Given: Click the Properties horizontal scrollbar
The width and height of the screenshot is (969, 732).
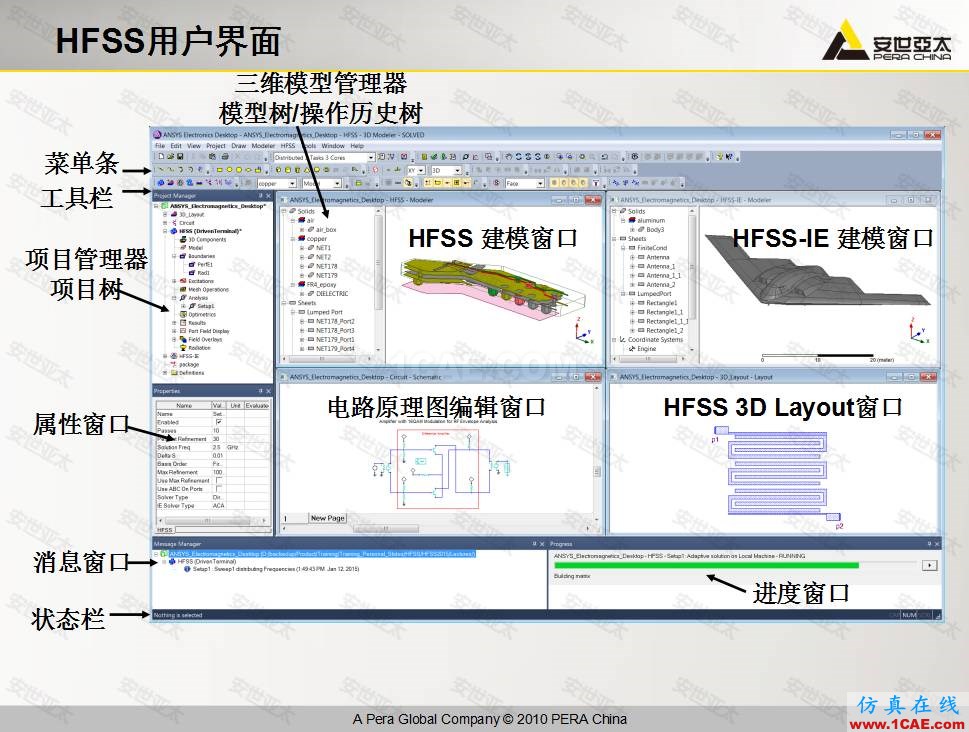Looking at the screenshot, I should pyautogui.click(x=213, y=521).
